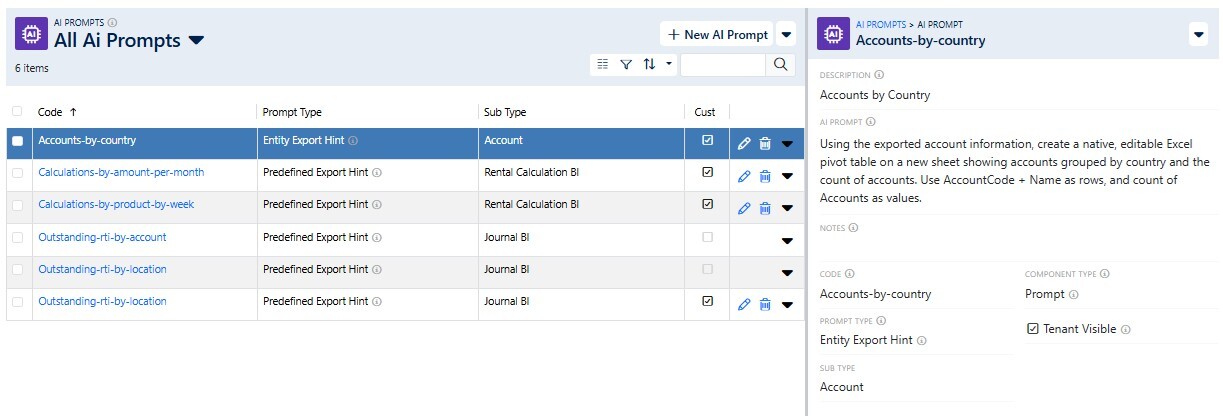Click the New AI Prompt button
Viewport: 1223px width, 416px height.
coord(717,35)
